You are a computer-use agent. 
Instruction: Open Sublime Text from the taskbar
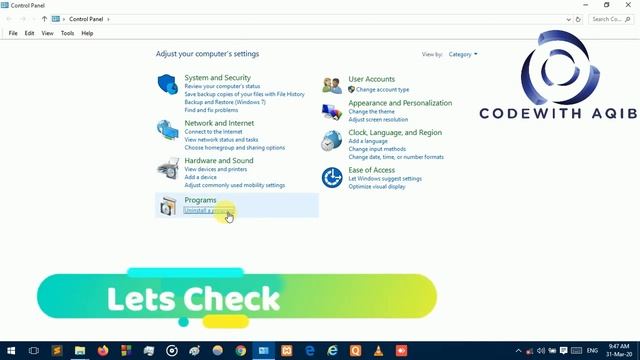[57, 351]
